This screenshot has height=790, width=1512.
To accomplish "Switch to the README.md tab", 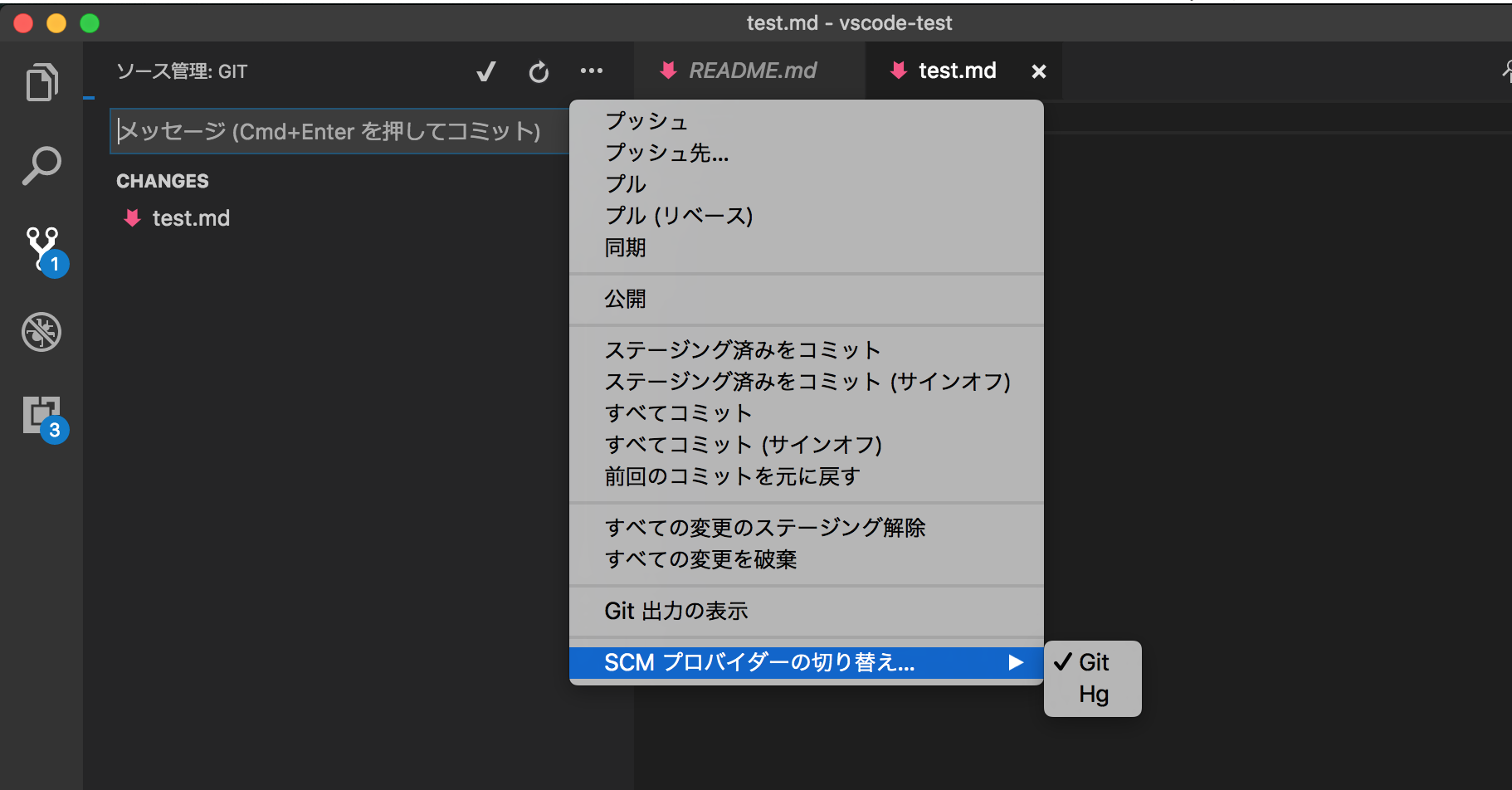I will (x=751, y=71).
